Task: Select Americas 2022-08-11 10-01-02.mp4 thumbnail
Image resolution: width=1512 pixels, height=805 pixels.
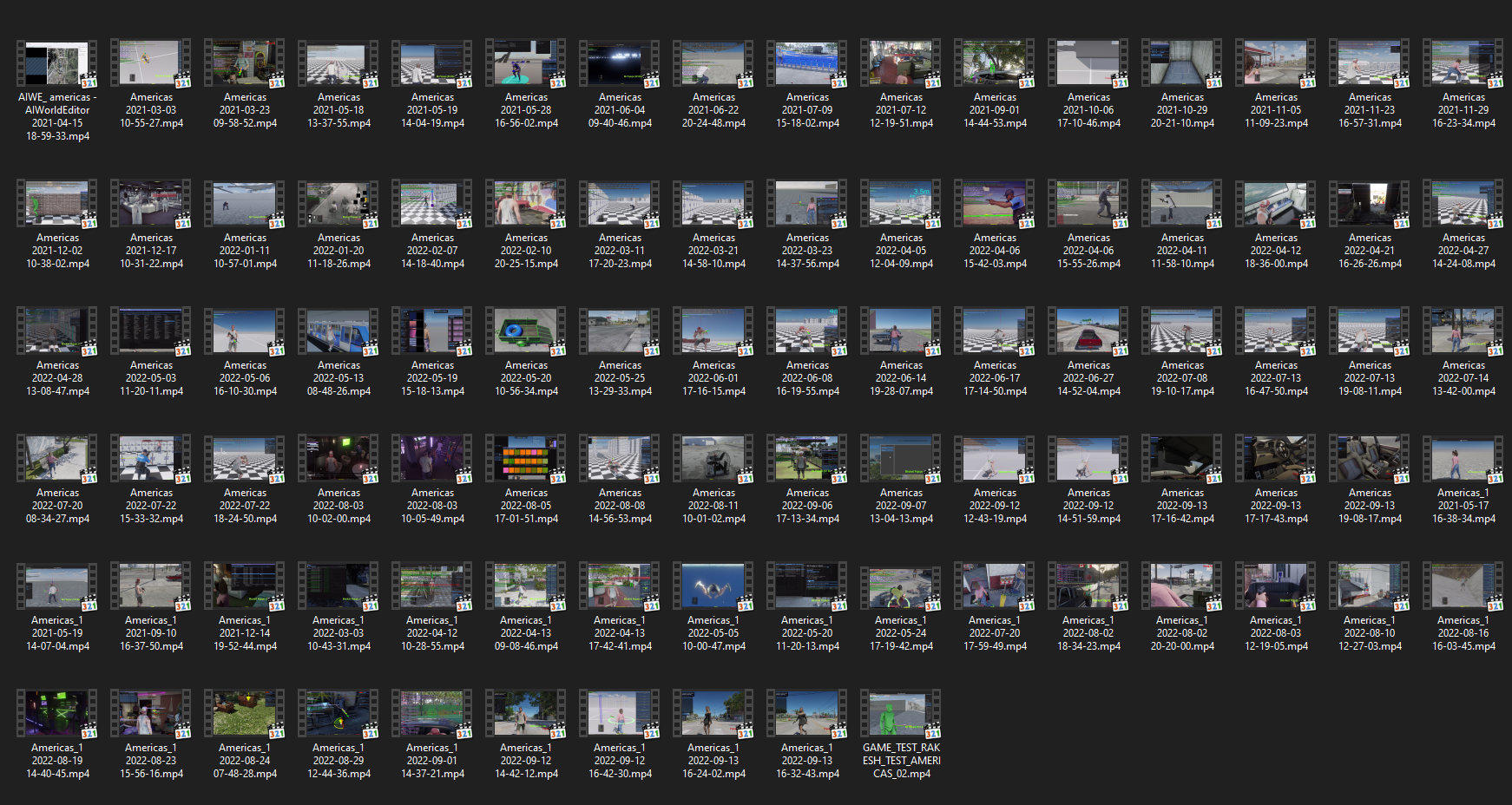Action: (713, 459)
